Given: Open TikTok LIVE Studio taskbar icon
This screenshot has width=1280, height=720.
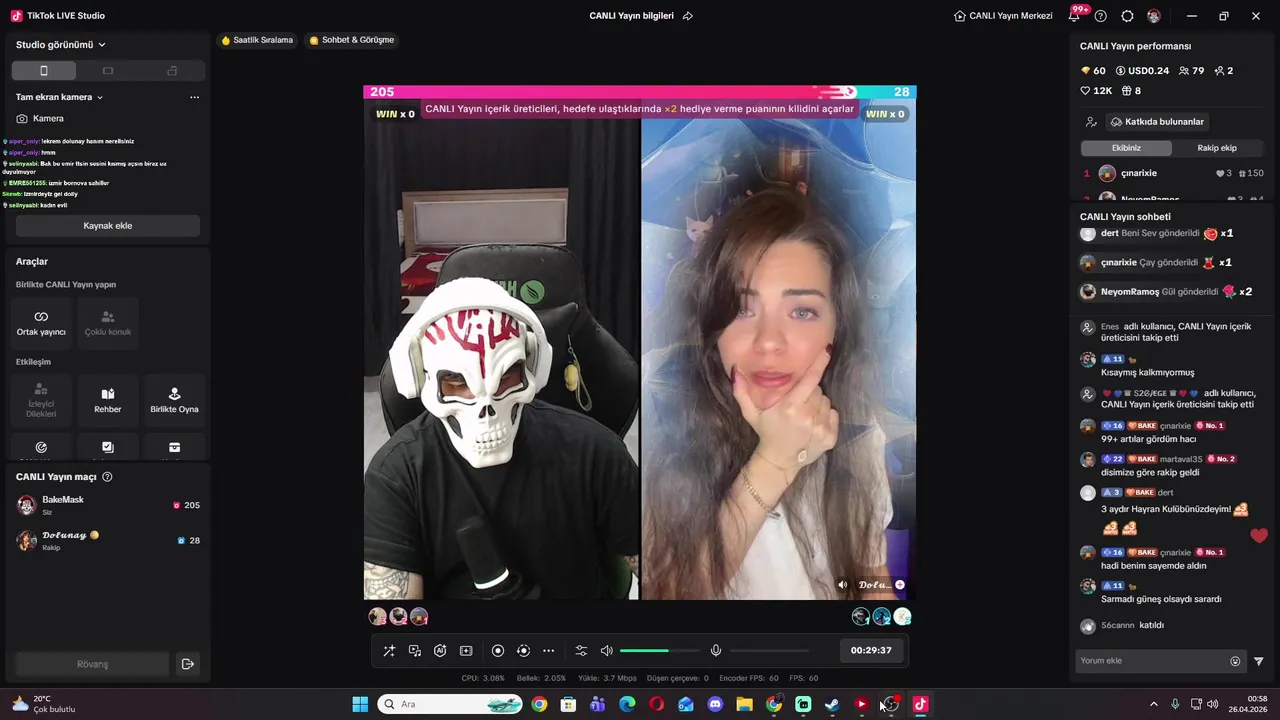Looking at the screenshot, I should click(920, 705).
